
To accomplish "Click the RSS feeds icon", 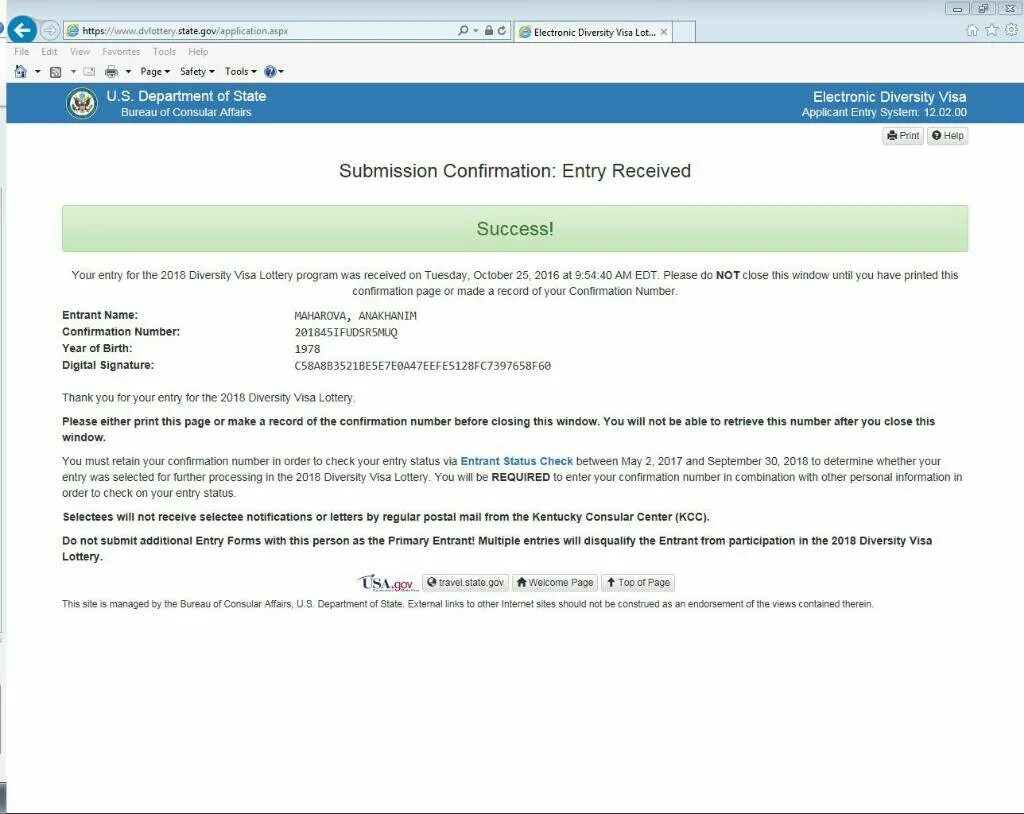I will (x=56, y=72).
